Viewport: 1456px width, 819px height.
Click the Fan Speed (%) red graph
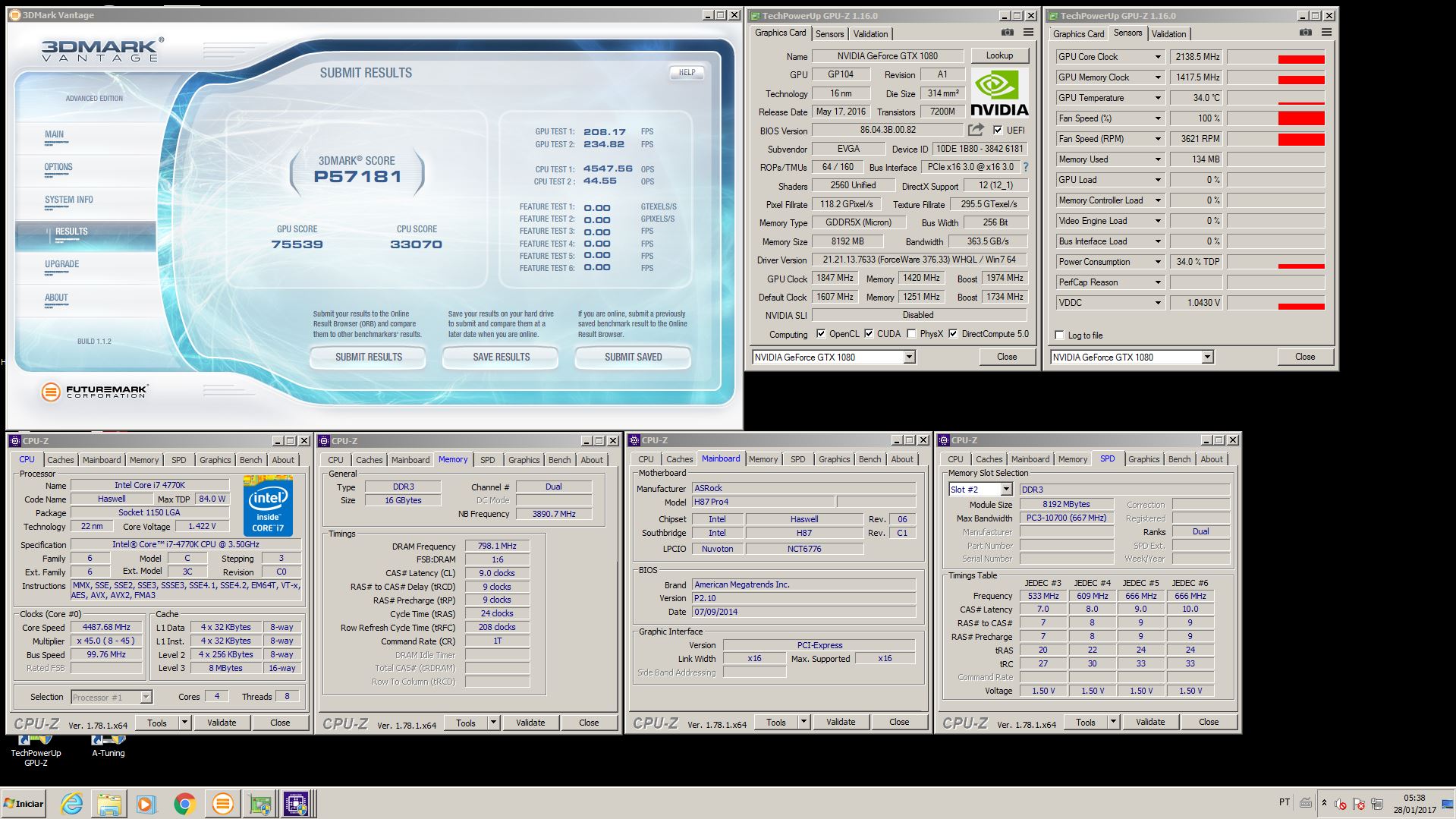coord(1301,118)
